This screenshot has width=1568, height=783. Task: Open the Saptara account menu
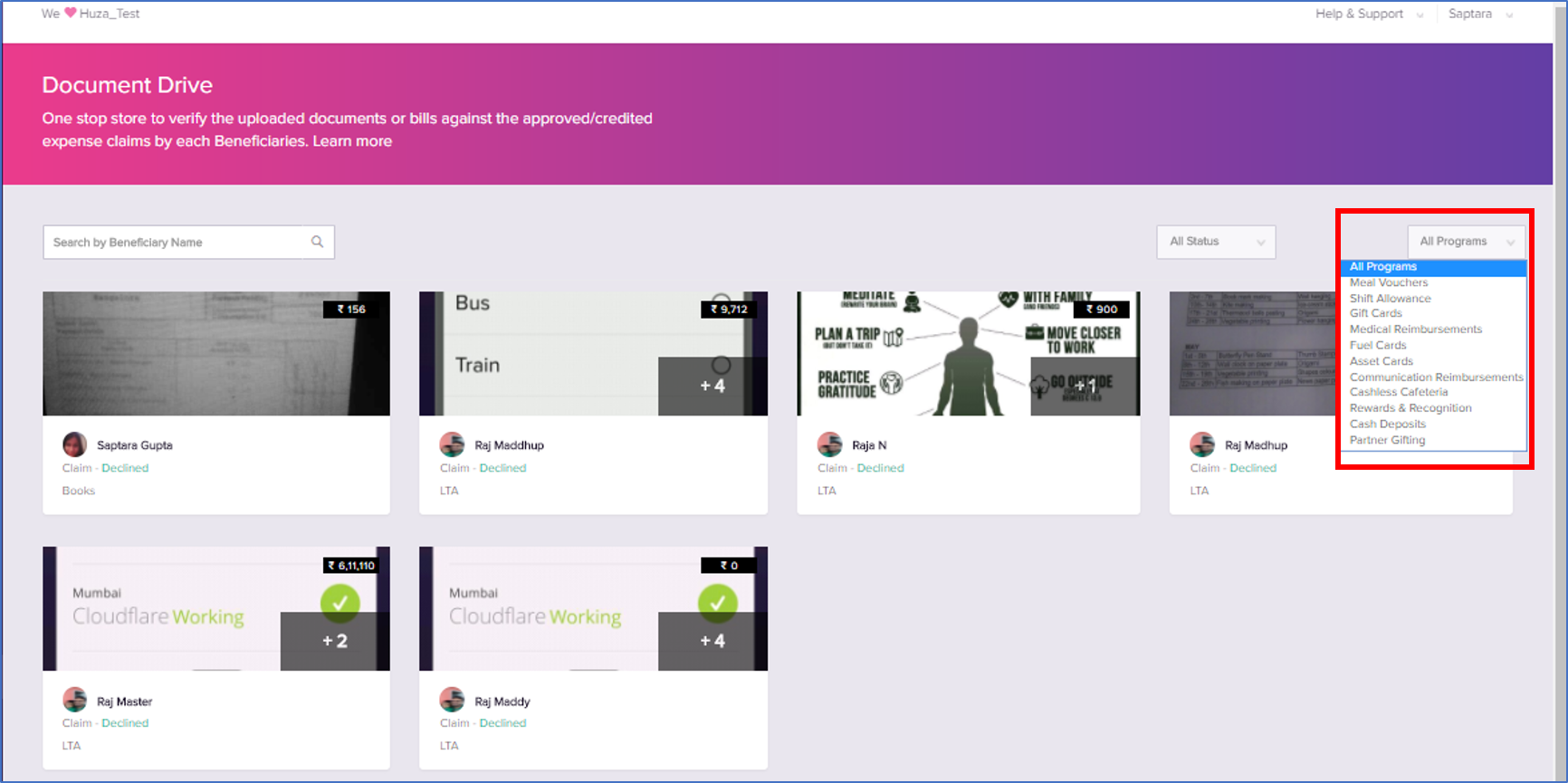point(1480,14)
